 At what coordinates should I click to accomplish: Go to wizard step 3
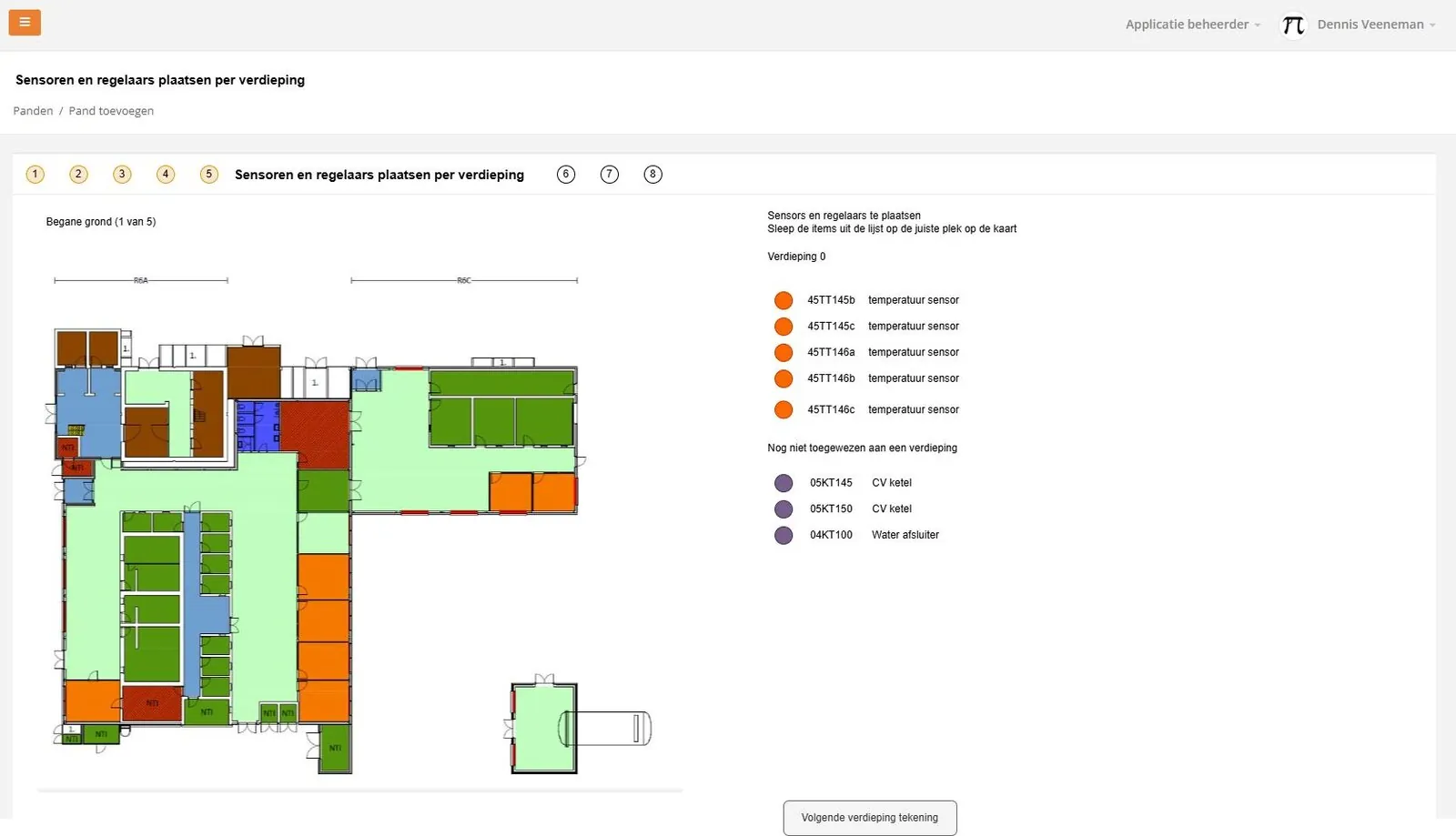click(122, 174)
